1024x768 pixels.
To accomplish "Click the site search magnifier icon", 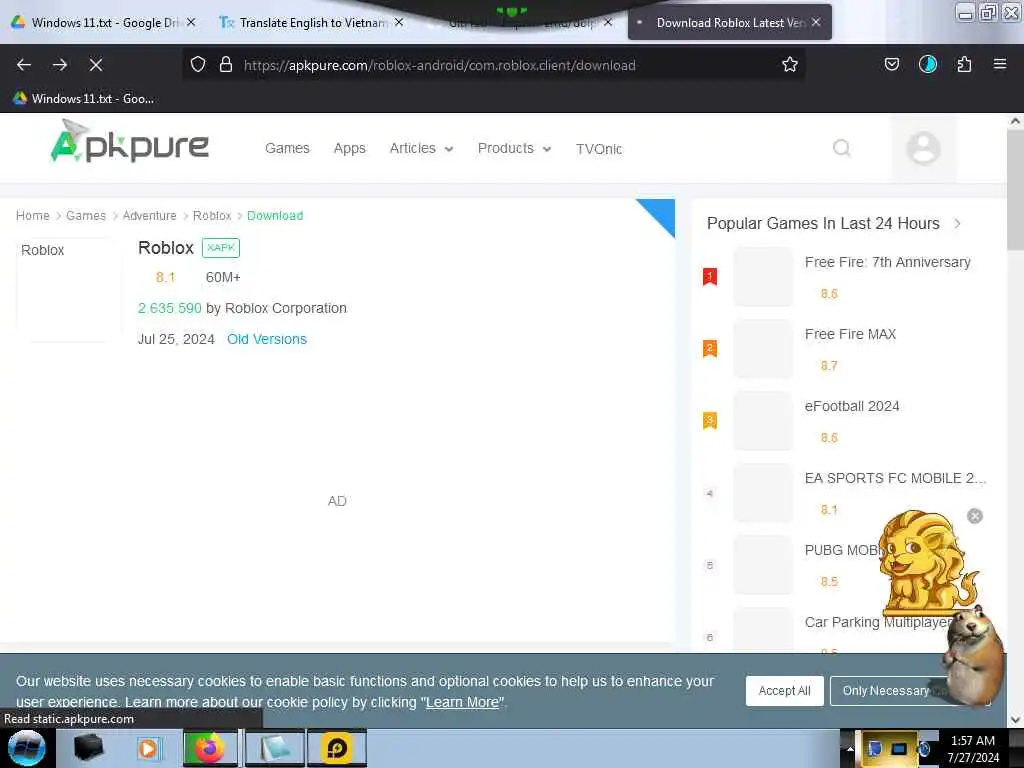I will click(842, 148).
